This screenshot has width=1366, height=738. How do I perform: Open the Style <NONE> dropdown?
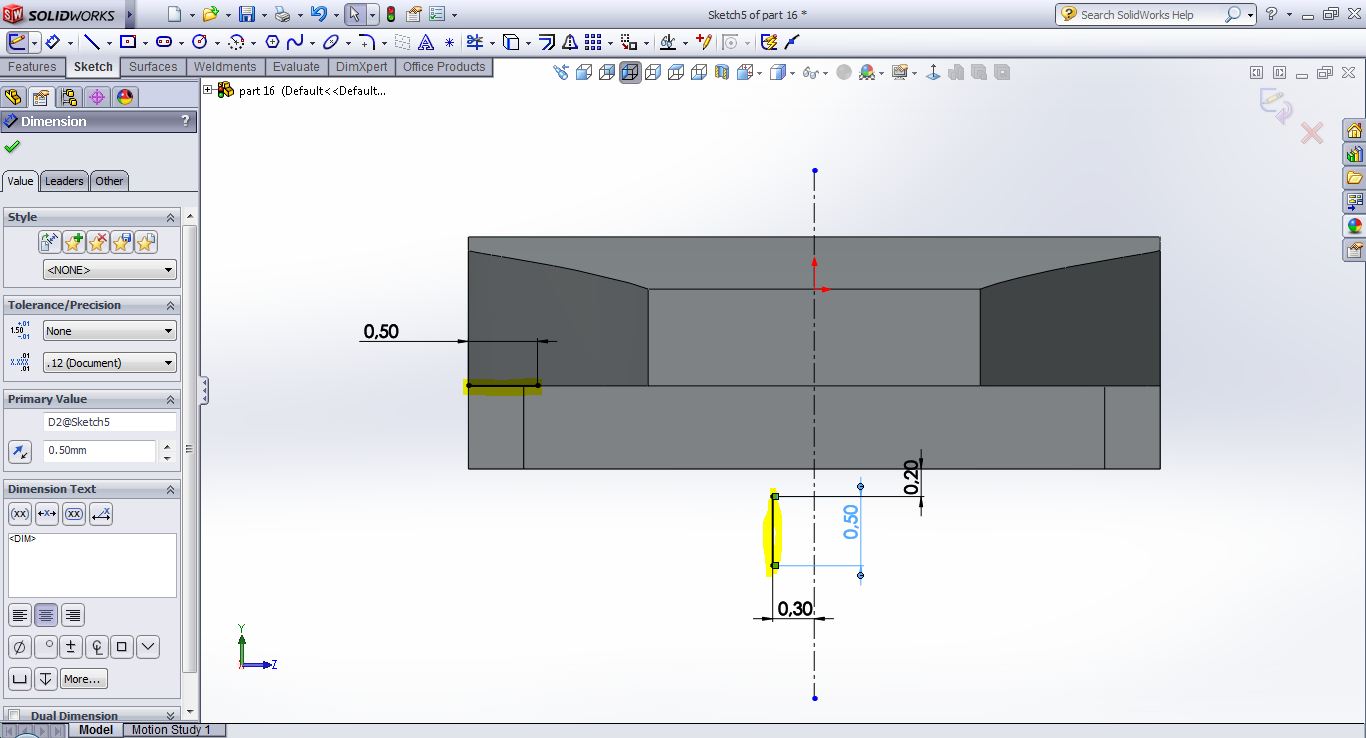click(110, 270)
